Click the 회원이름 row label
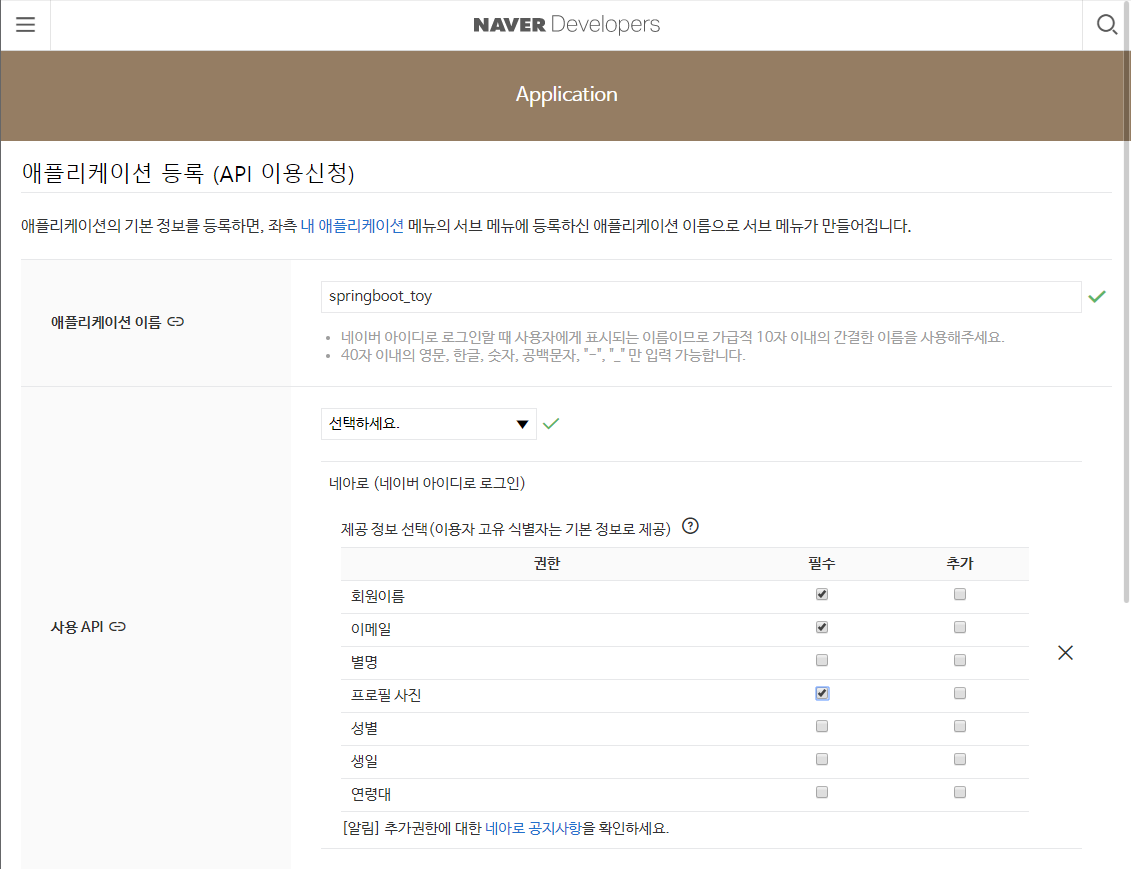 pos(378,596)
